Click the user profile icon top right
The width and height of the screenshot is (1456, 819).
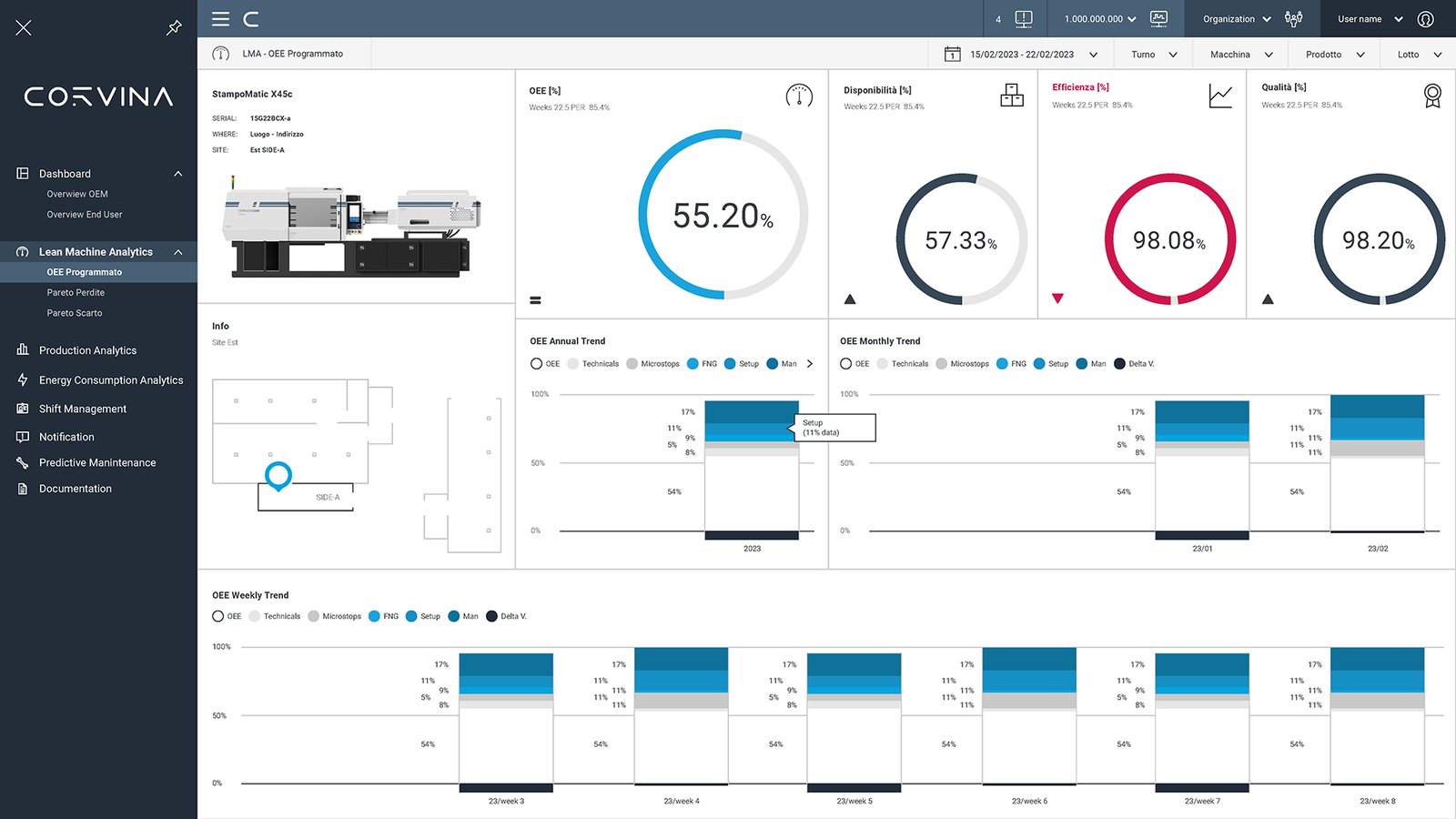(x=1426, y=18)
